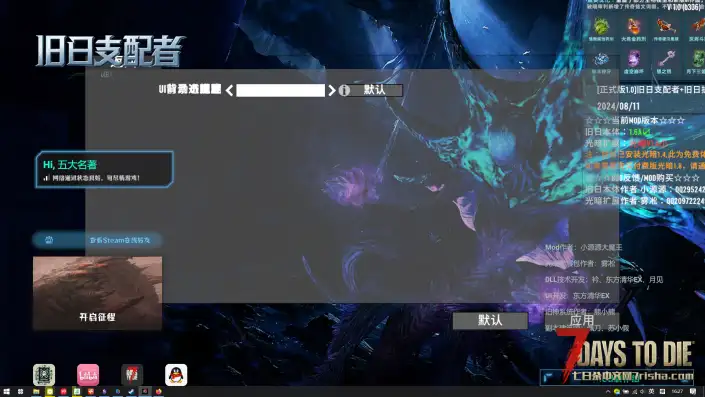
Task: Open the info icon next to the slider
Action: pyautogui.click(x=344, y=90)
